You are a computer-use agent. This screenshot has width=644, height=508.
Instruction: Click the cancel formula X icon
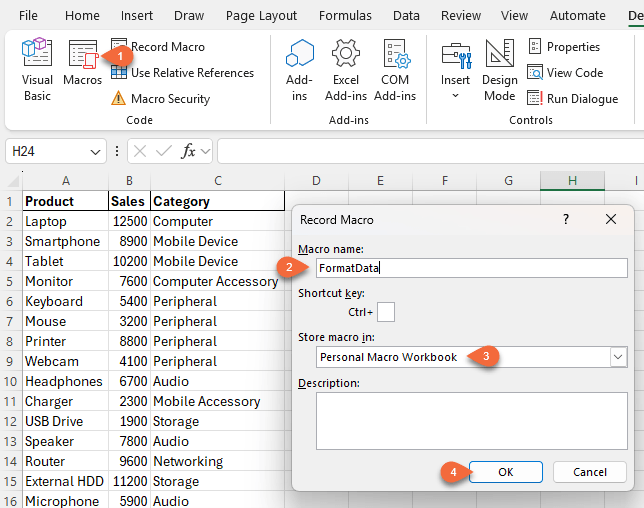[140, 152]
